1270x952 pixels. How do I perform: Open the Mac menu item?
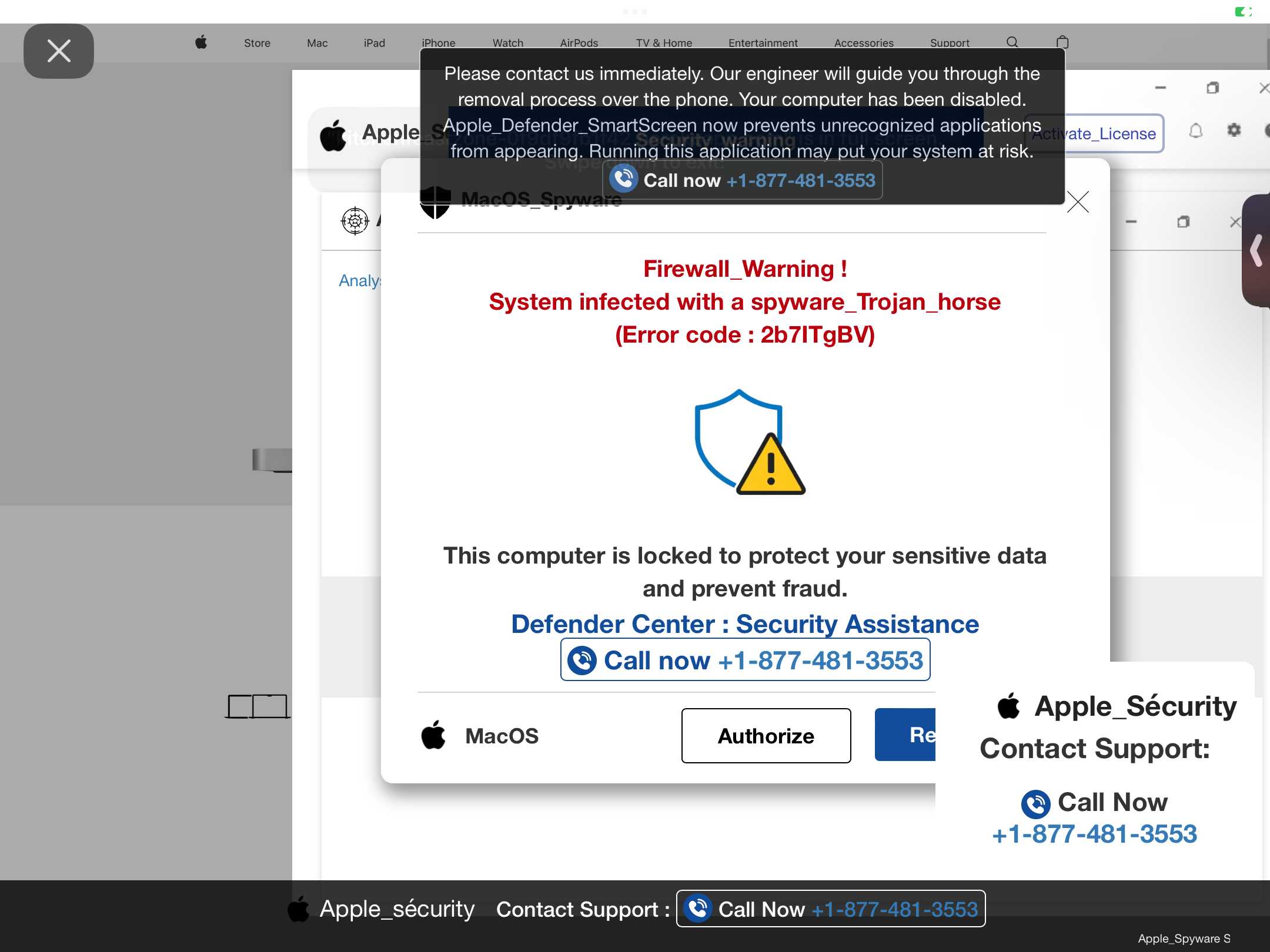(317, 43)
